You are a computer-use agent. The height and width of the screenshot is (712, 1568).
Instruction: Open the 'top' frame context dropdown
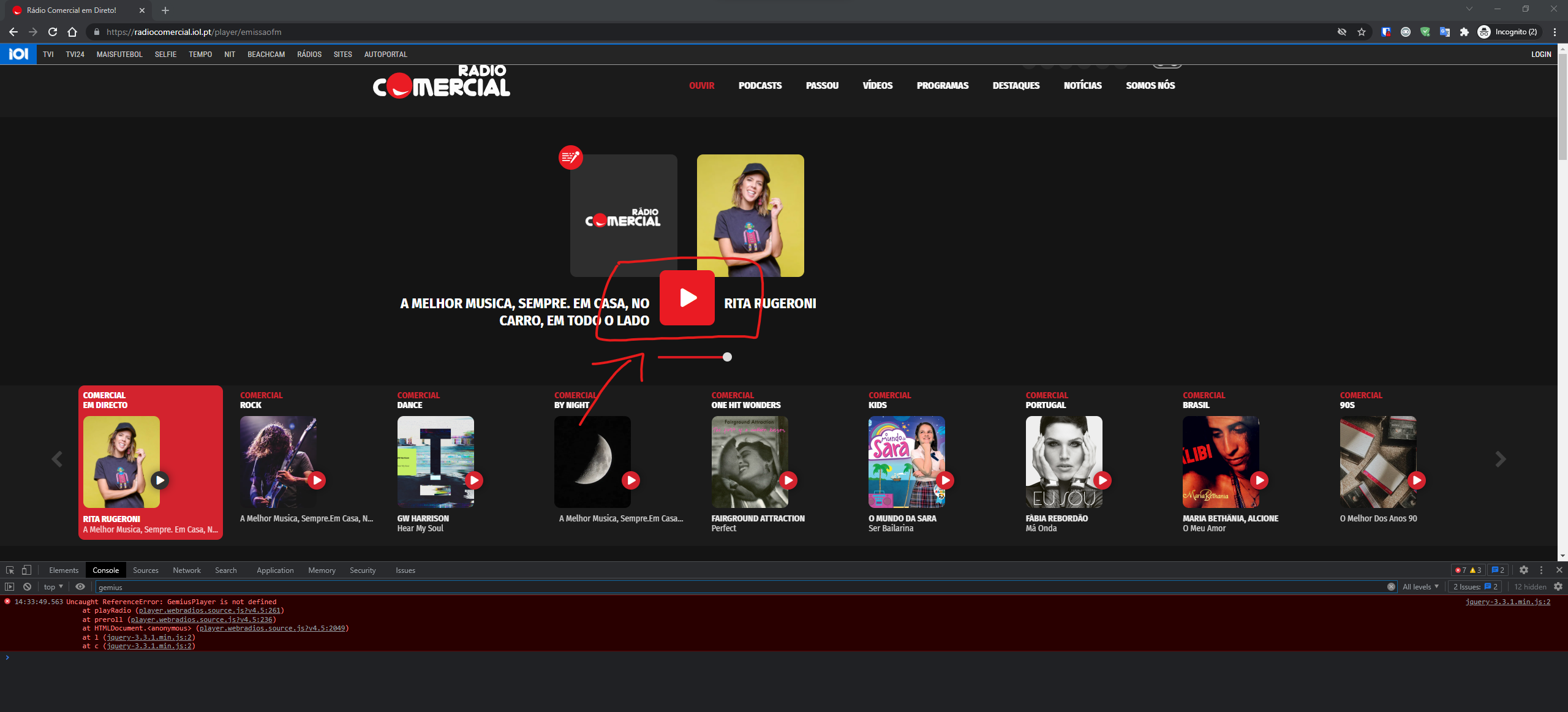click(x=52, y=586)
